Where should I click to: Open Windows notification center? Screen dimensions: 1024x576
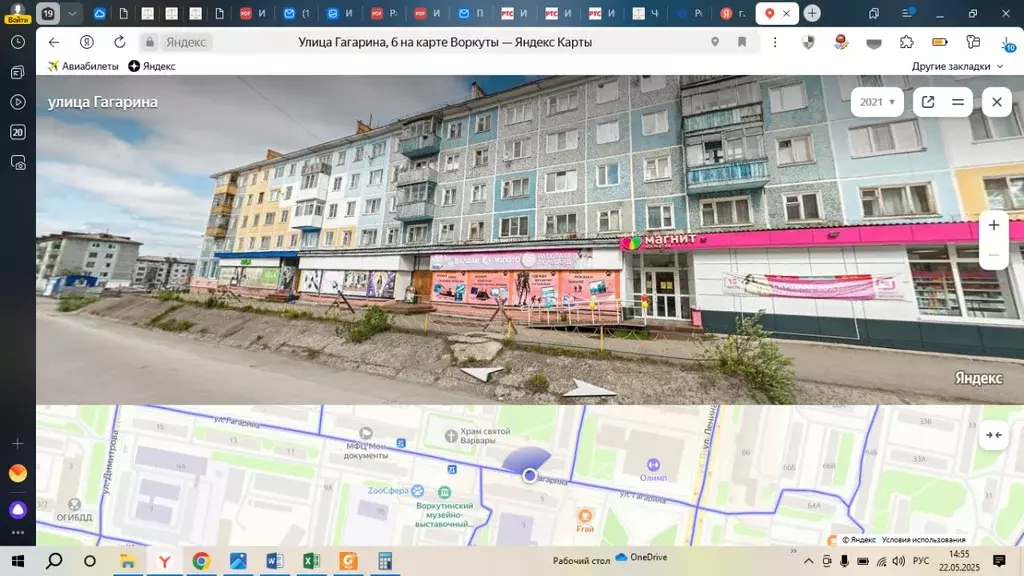pyautogui.click(x=999, y=561)
